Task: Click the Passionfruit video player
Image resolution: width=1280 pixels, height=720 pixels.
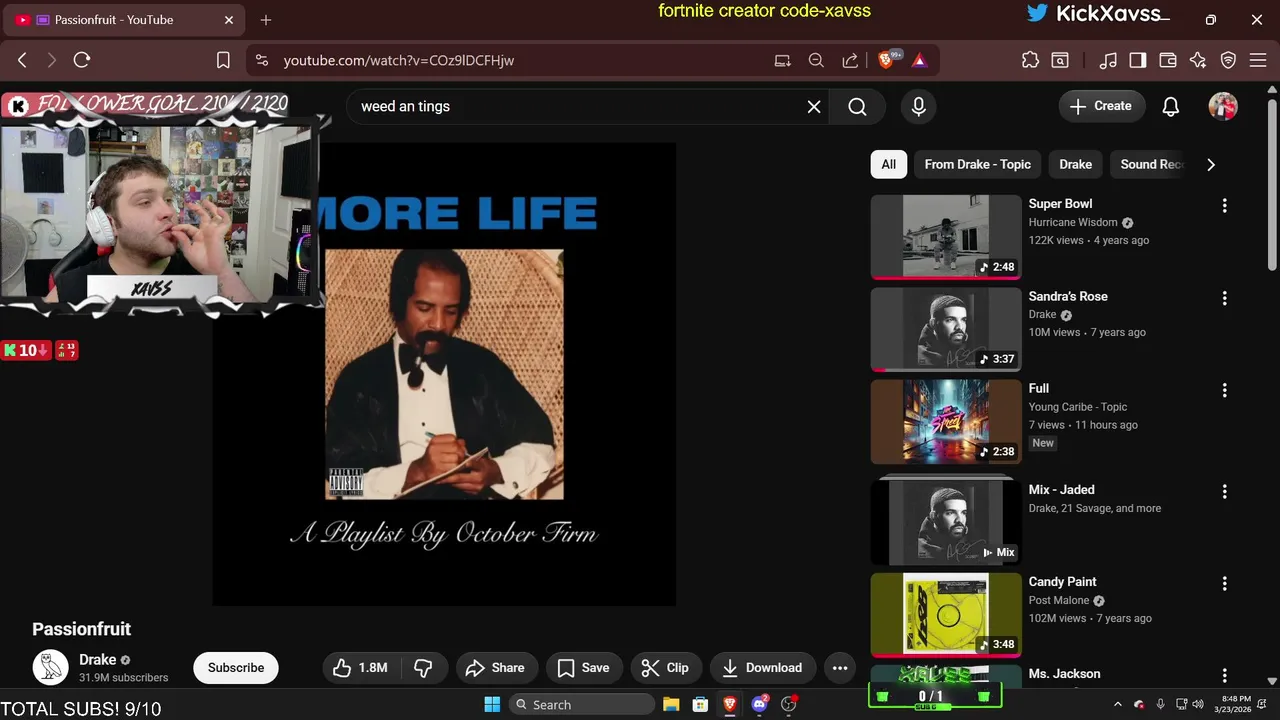Action: pyautogui.click(x=444, y=374)
